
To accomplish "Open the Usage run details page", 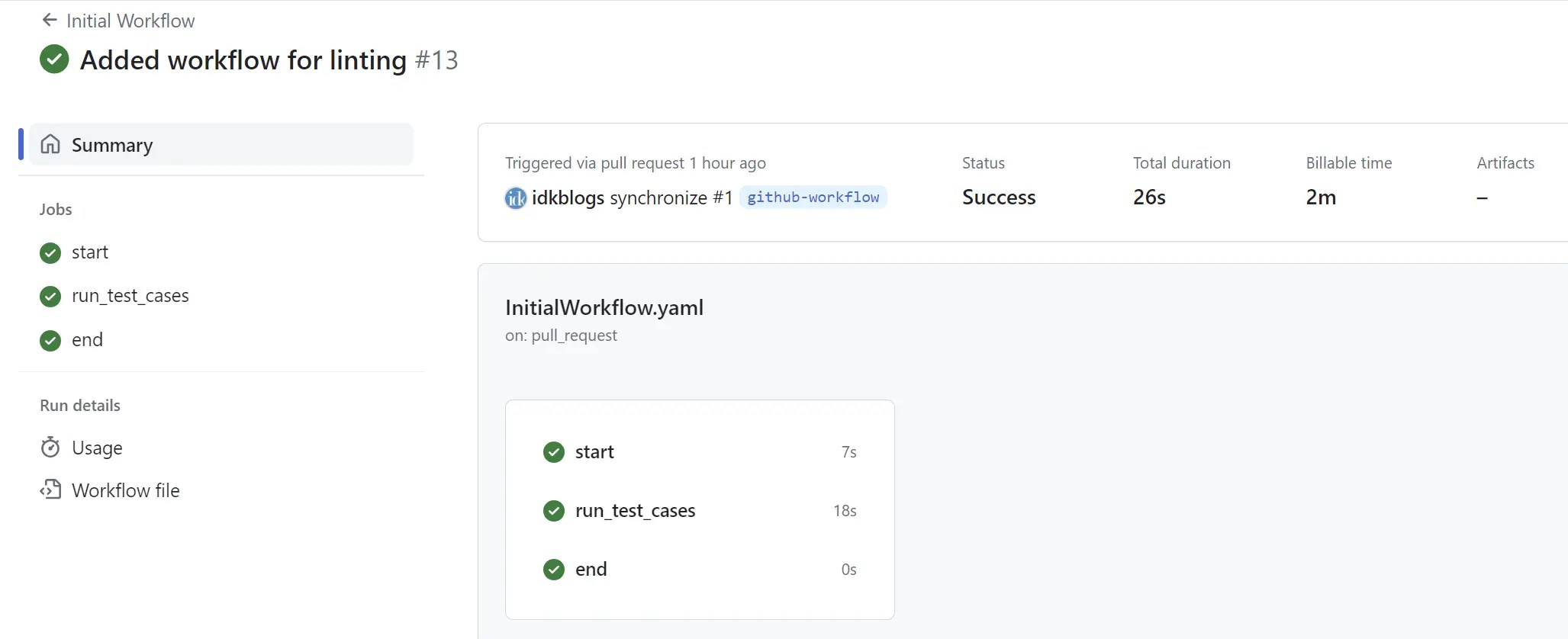I will (97, 448).
